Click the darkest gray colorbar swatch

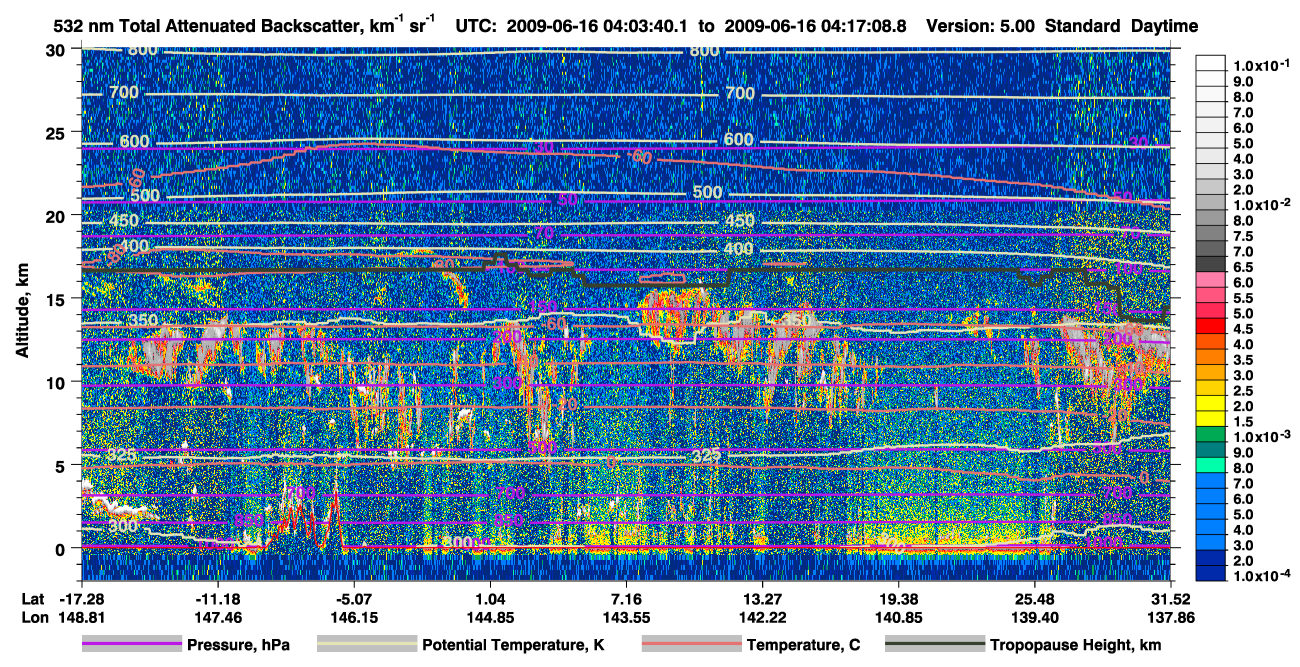(1210, 262)
